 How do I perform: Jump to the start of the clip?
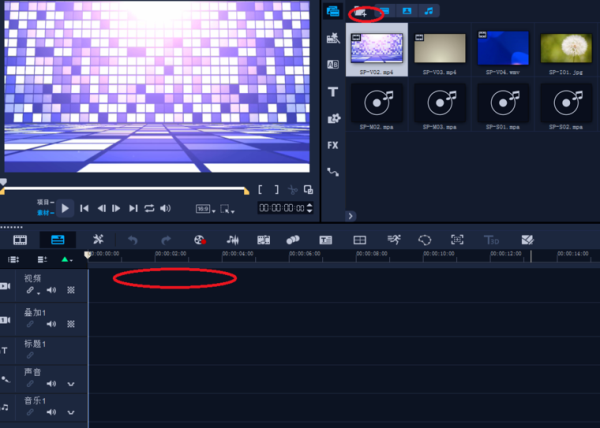tap(84, 208)
